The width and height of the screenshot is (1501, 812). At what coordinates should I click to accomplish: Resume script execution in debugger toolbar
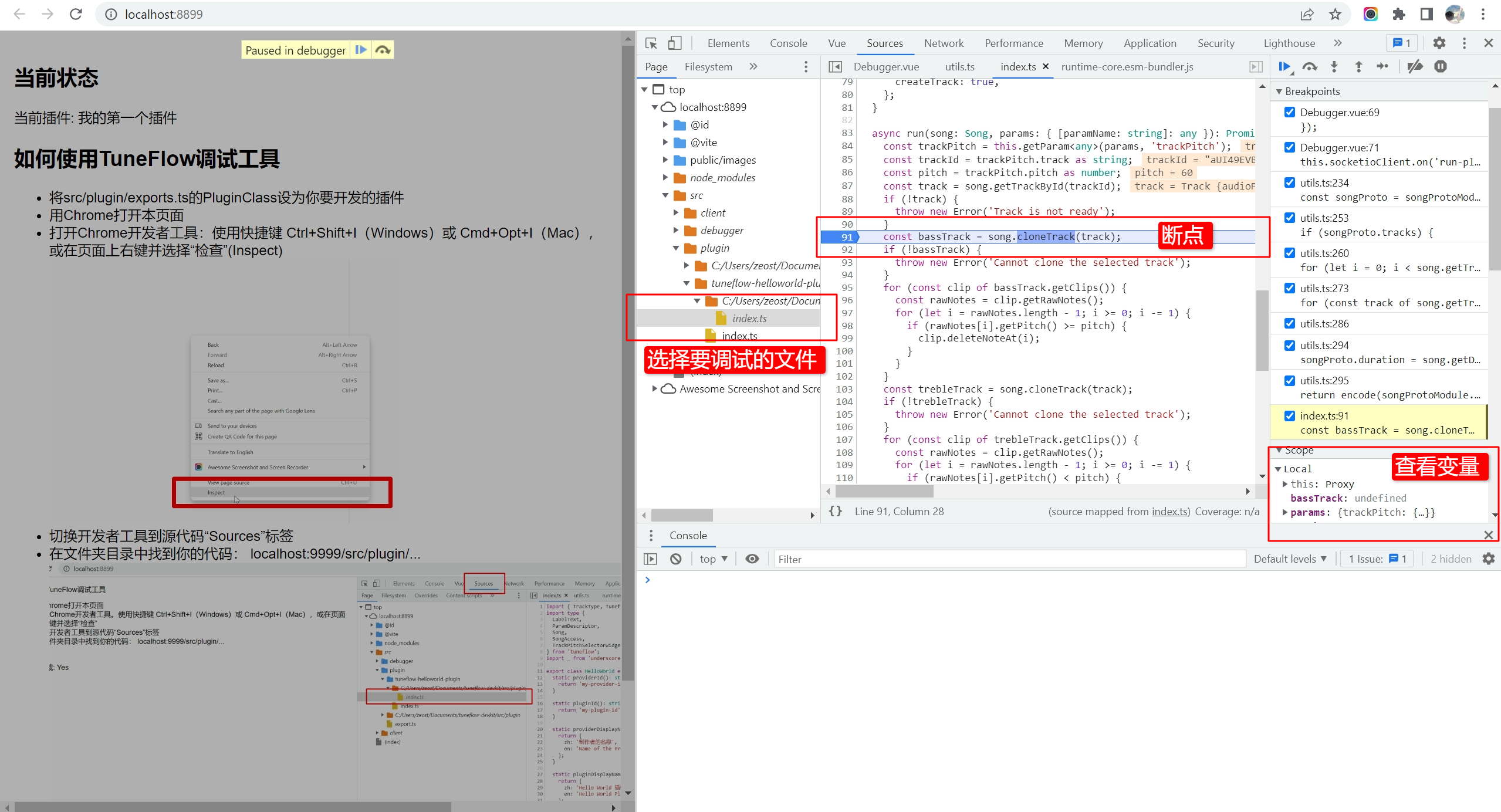1285,67
